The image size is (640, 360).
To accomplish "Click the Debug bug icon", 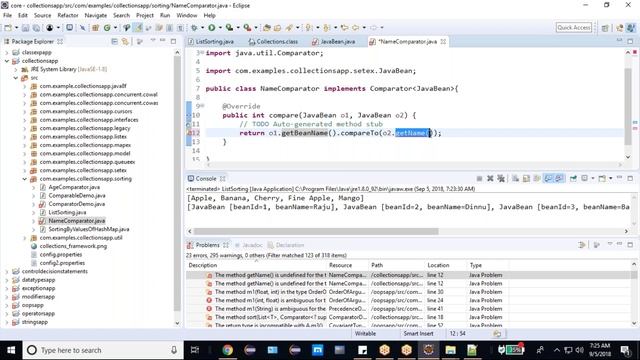I will coord(194,28).
